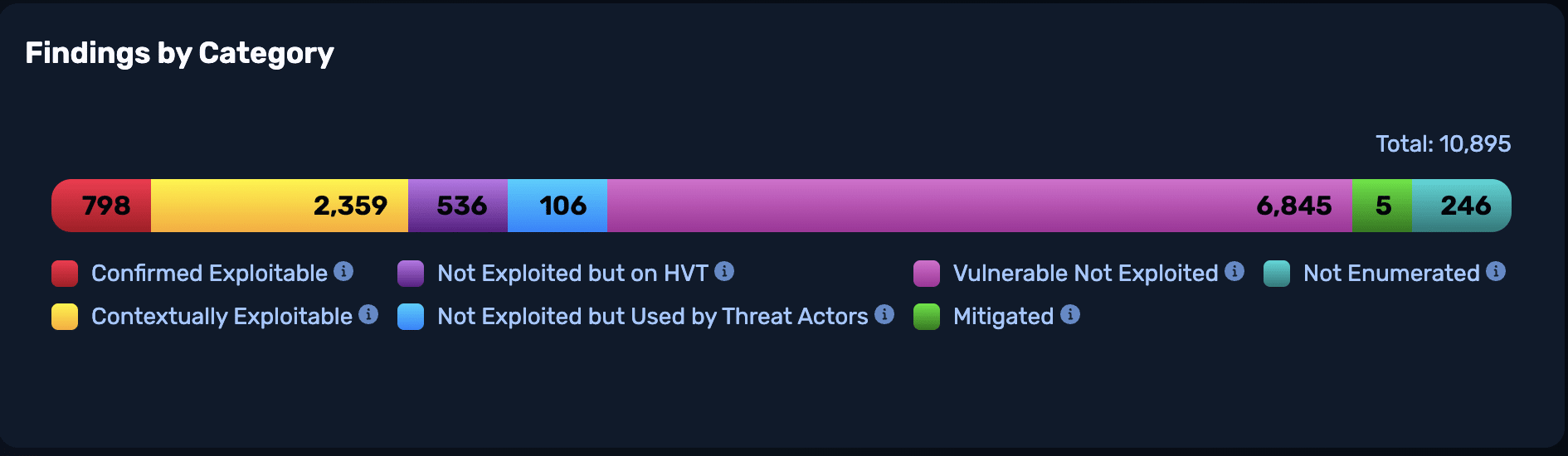Click the green Mitigated legend swatch

927,316
